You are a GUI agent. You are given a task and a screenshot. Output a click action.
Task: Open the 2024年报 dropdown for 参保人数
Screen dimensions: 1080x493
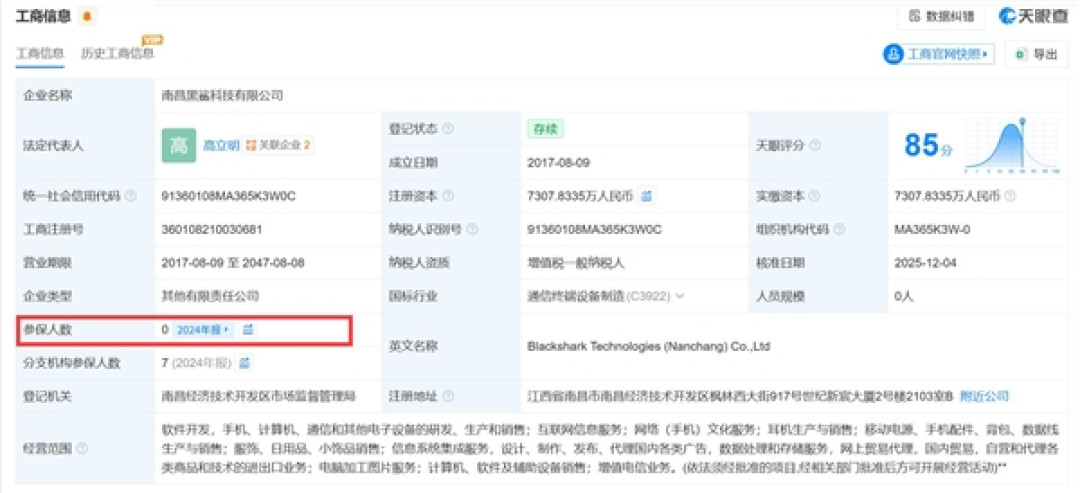203,330
